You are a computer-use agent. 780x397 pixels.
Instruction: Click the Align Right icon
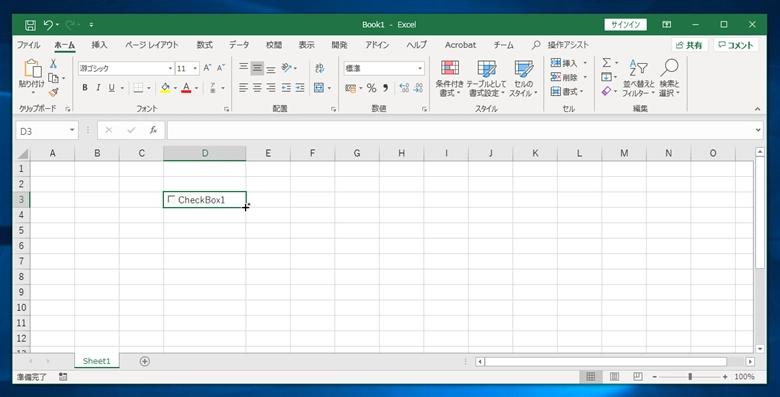pos(271,88)
